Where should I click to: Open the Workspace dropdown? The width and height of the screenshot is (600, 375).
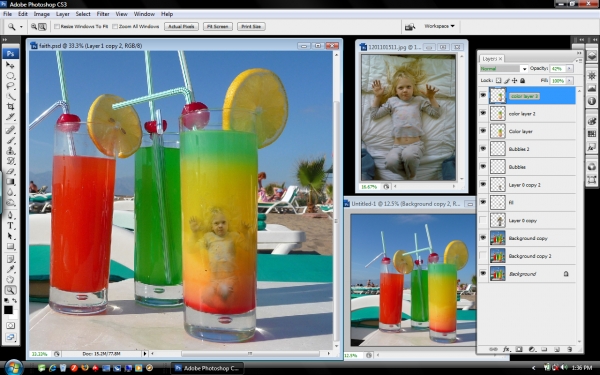(439, 26)
